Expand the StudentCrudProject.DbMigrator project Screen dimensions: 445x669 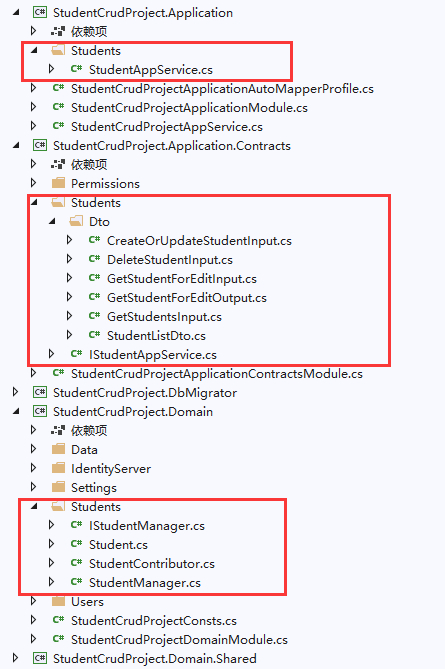pyautogui.click(x=16, y=392)
